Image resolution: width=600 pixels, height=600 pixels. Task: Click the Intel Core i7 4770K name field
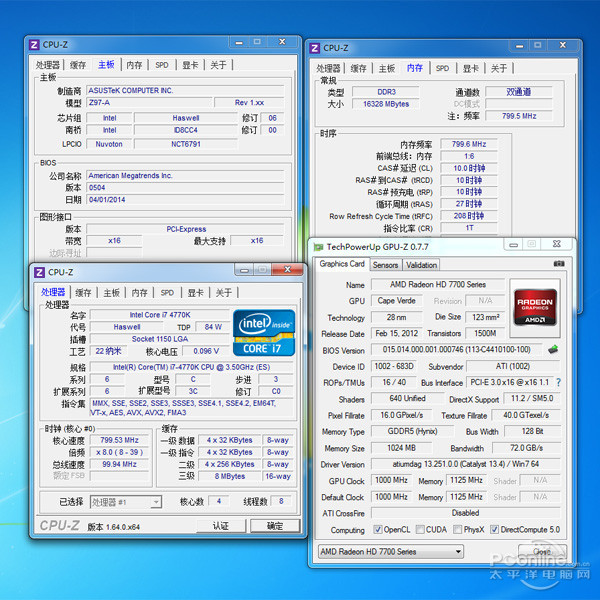(x=160, y=315)
